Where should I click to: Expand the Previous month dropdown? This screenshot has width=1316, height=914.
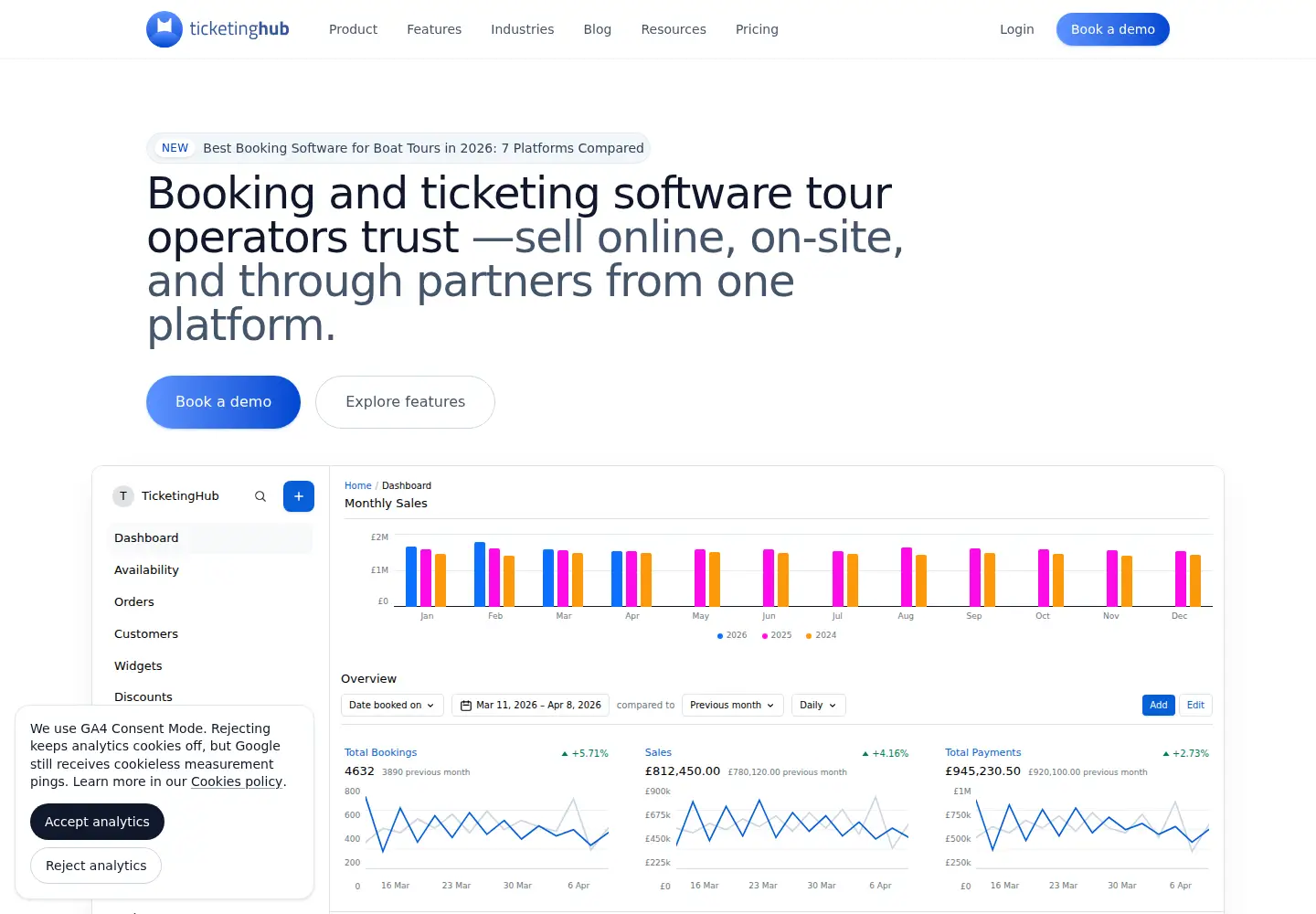tap(733, 706)
